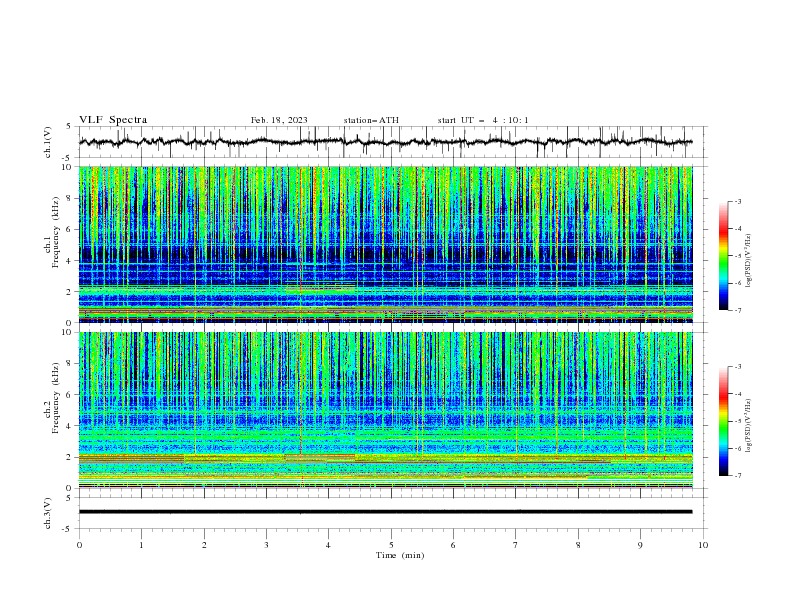Viewport: 792px width, 612px height.
Task: Click time axis tick label "7"
Action: tap(516, 545)
